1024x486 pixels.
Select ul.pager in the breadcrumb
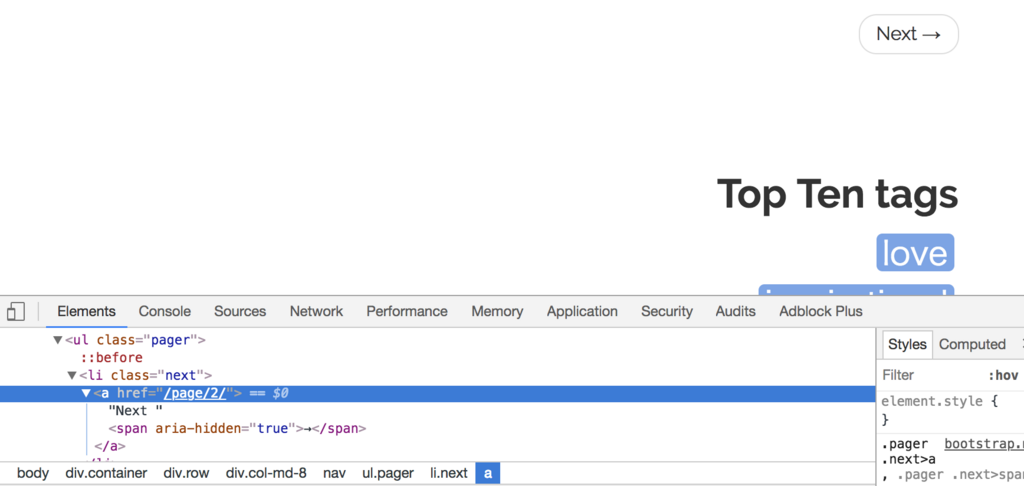click(388, 473)
